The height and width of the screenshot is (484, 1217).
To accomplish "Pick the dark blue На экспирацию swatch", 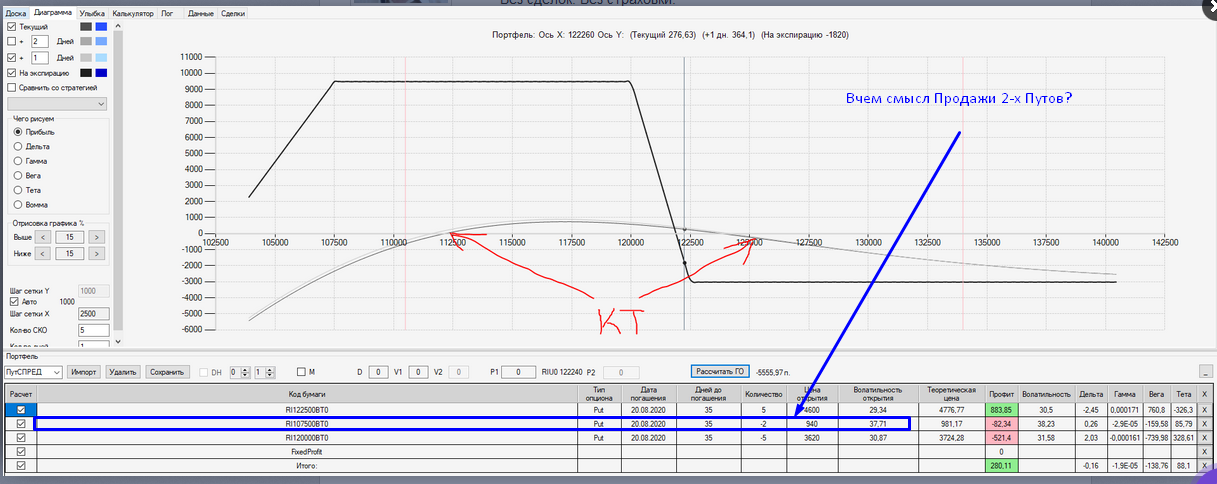I will [101, 73].
